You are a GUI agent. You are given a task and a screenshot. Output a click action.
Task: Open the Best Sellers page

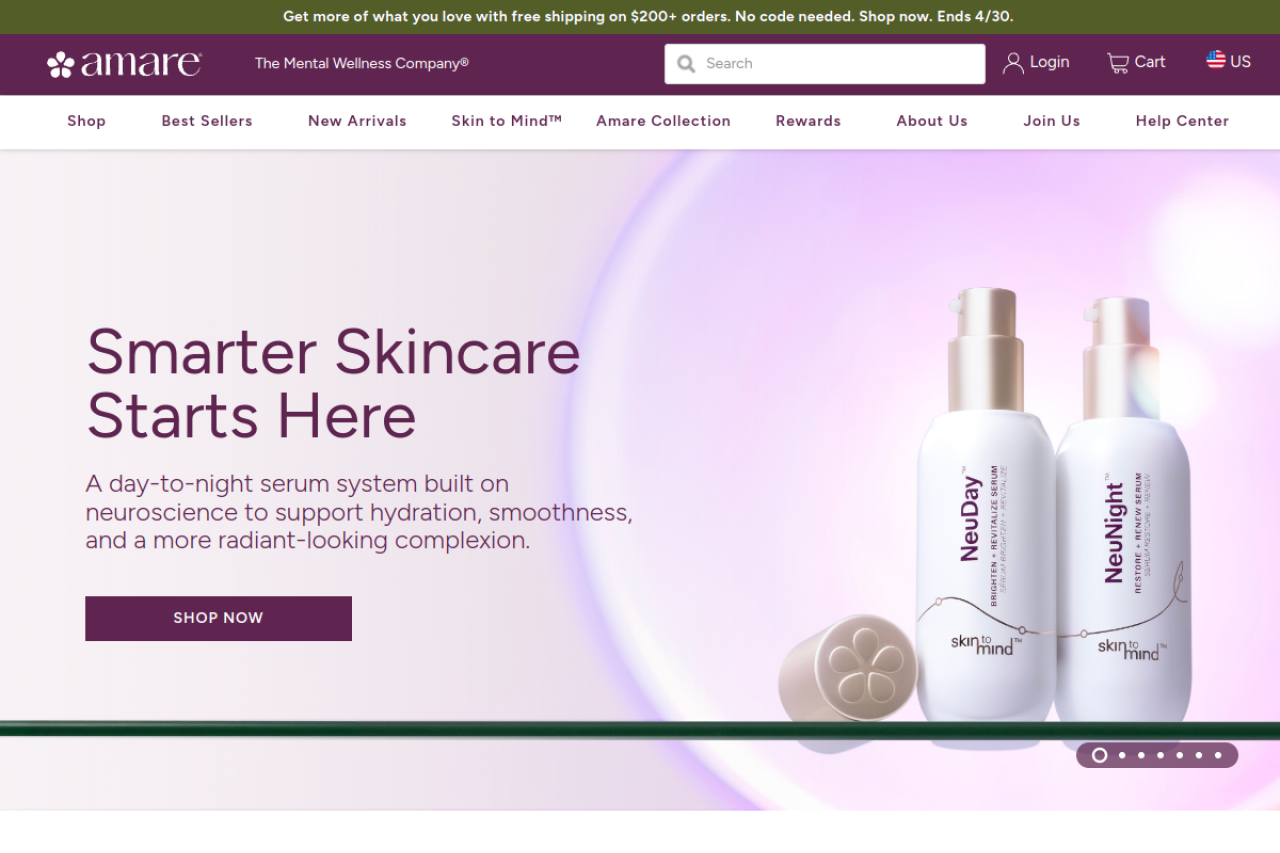tap(207, 121)
